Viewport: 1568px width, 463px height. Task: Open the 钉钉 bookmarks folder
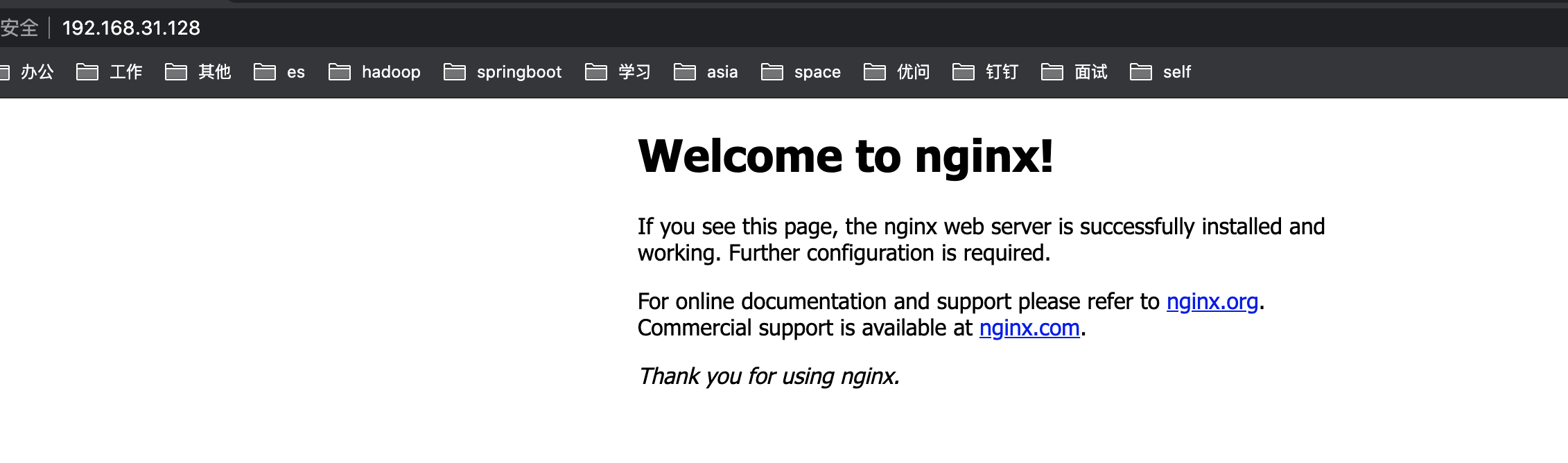pyautogui.click(x=986, y=72)
